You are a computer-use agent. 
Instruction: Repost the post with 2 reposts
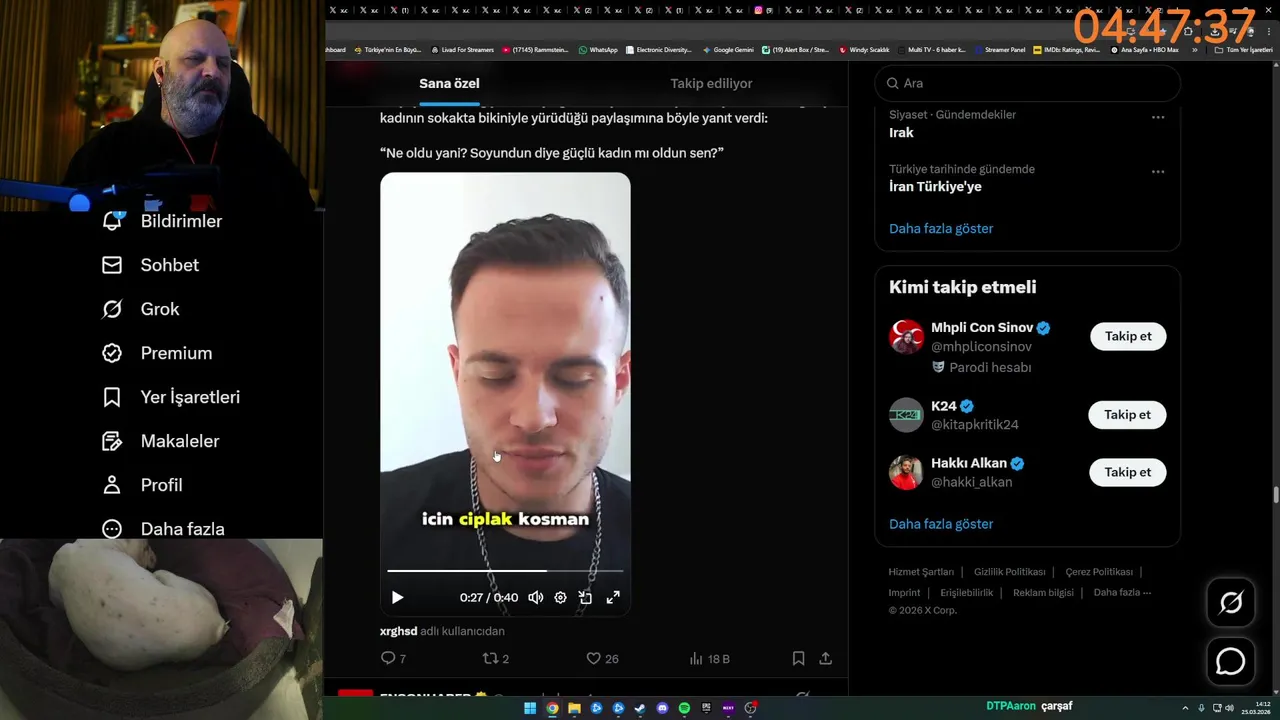(x=496, y=658)
